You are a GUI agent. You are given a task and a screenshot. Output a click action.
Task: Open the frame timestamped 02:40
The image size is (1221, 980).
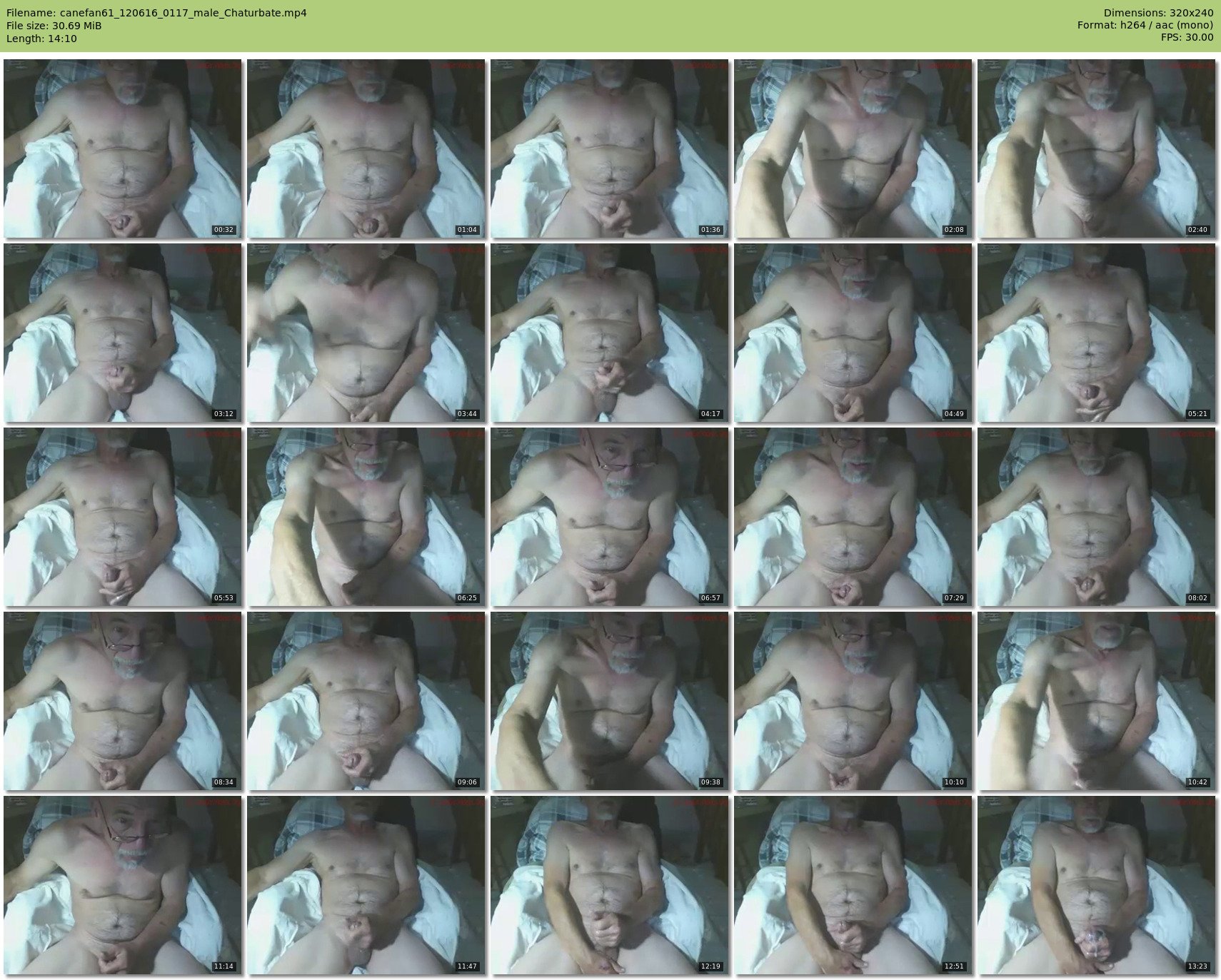click(1096, 148)
